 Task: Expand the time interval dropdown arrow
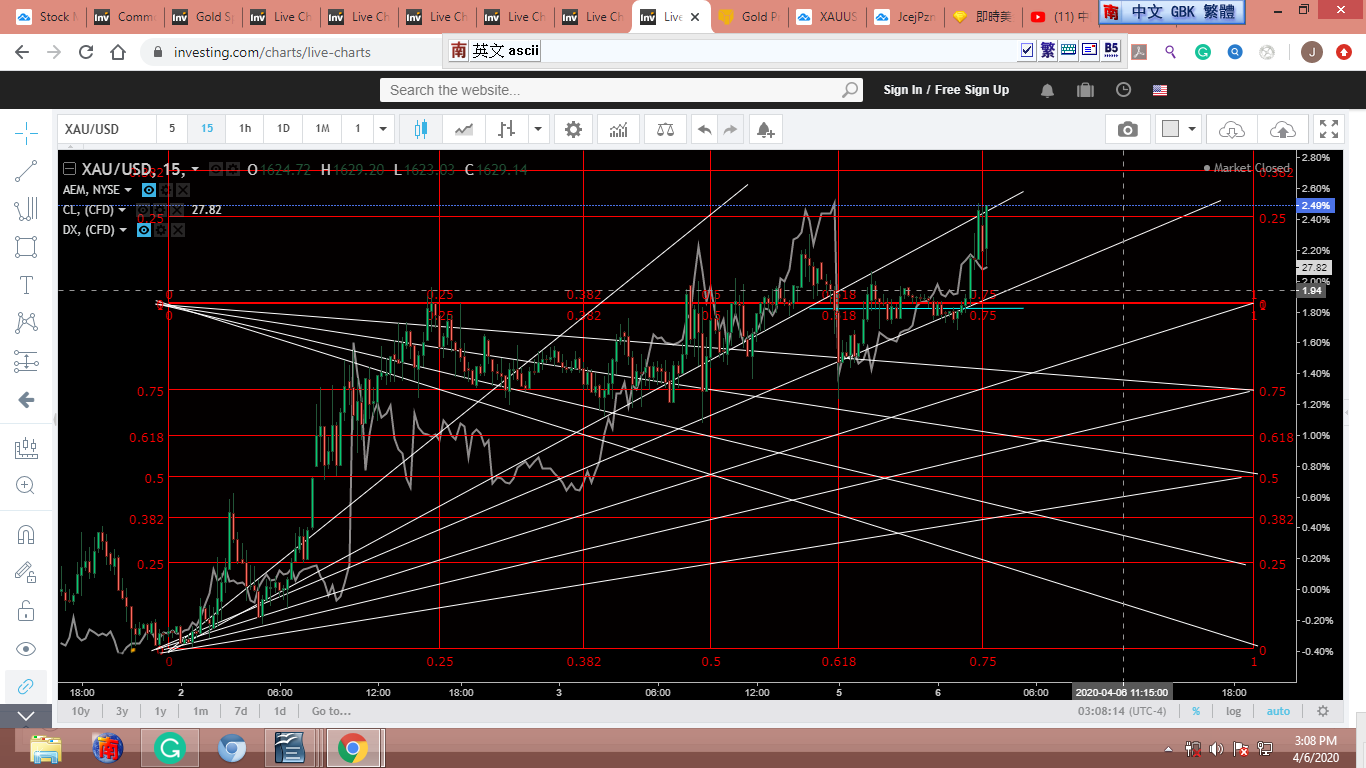coord(383,129)
